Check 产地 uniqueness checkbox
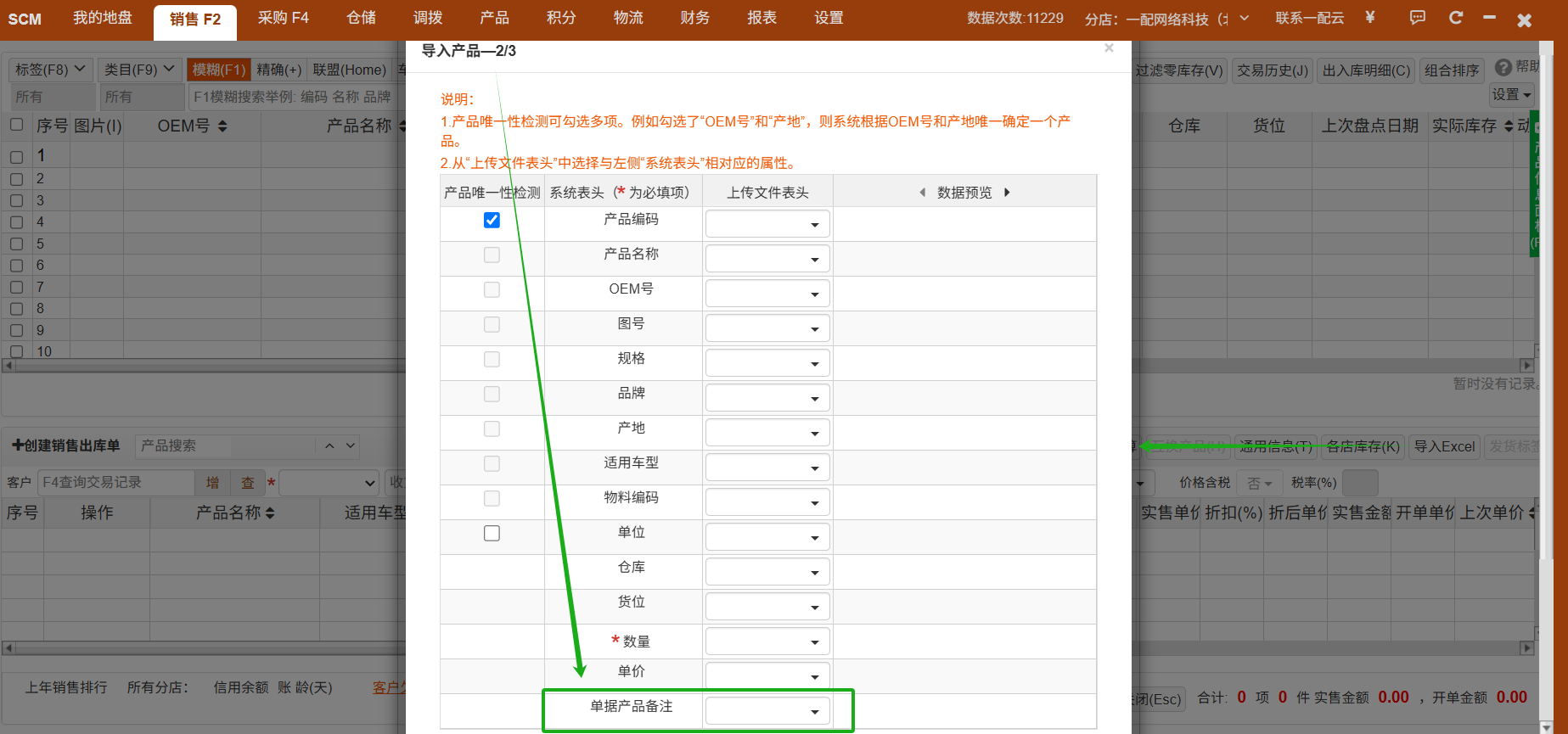Viewport: 1568px width, 734px height. pyautogui.click(x=492, y=429)
